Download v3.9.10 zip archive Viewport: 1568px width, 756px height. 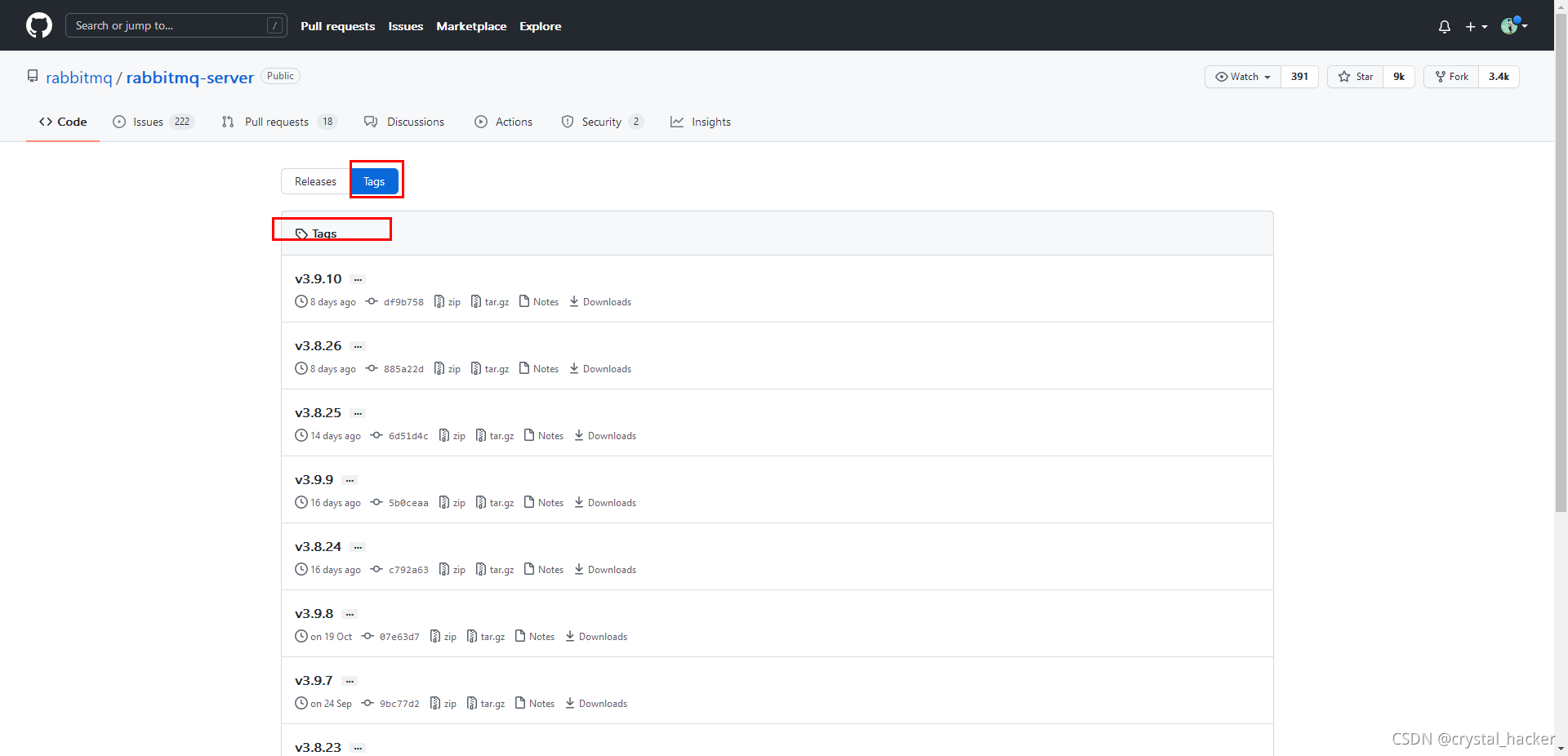pyautogui.click(x=448, y=302)
